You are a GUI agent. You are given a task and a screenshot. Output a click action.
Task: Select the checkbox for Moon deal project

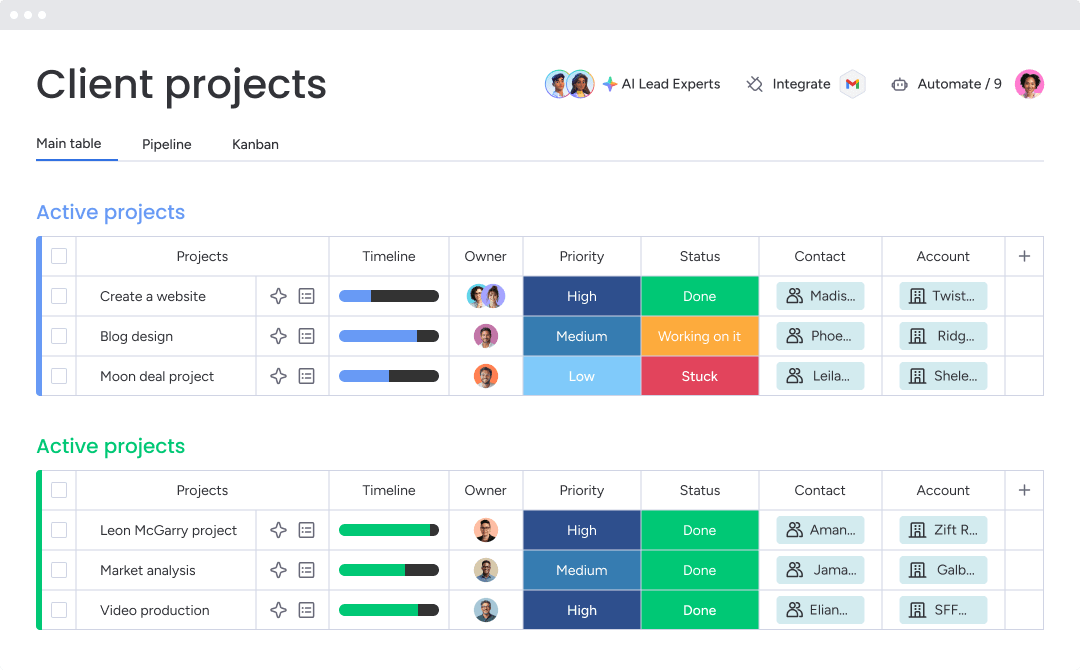[58, 376]
